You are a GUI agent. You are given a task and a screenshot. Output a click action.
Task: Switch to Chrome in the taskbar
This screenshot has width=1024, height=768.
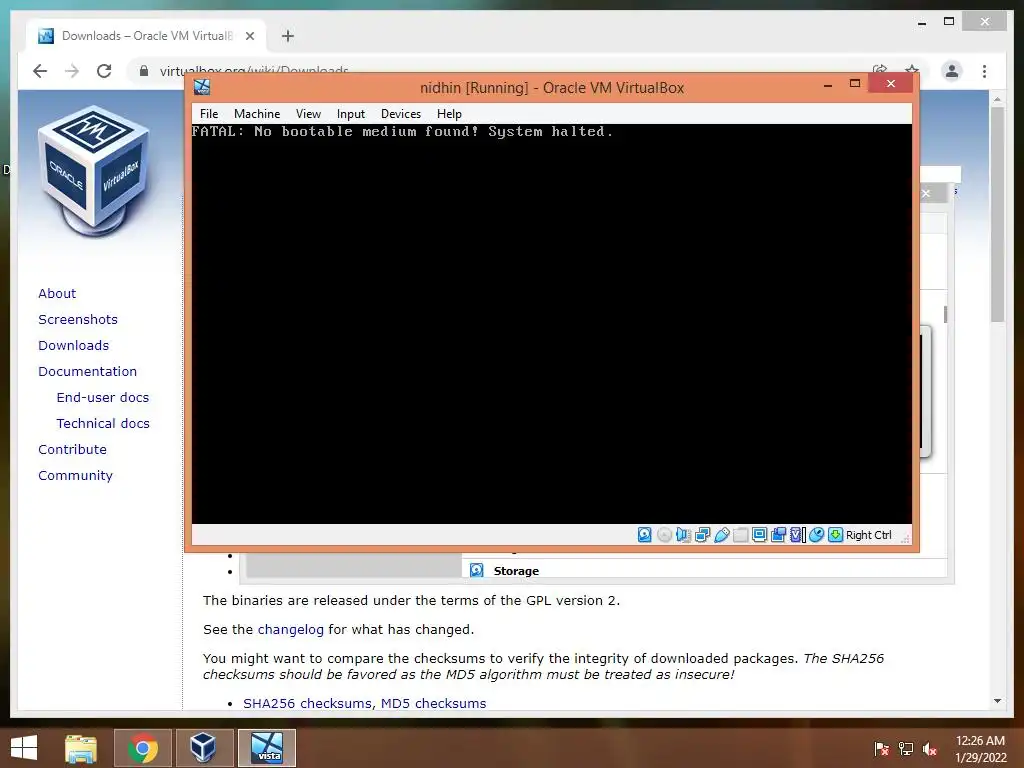(143, 748)
